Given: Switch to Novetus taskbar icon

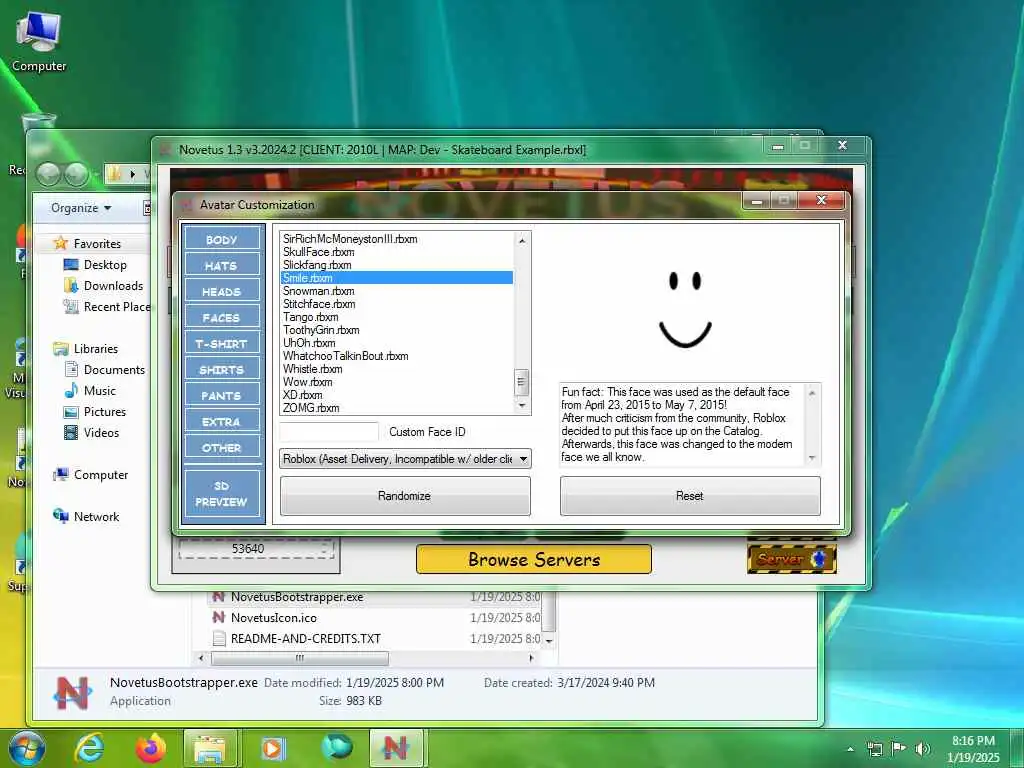Looking at the screenshot, I should pyautogui.click(x=396, y=748).
